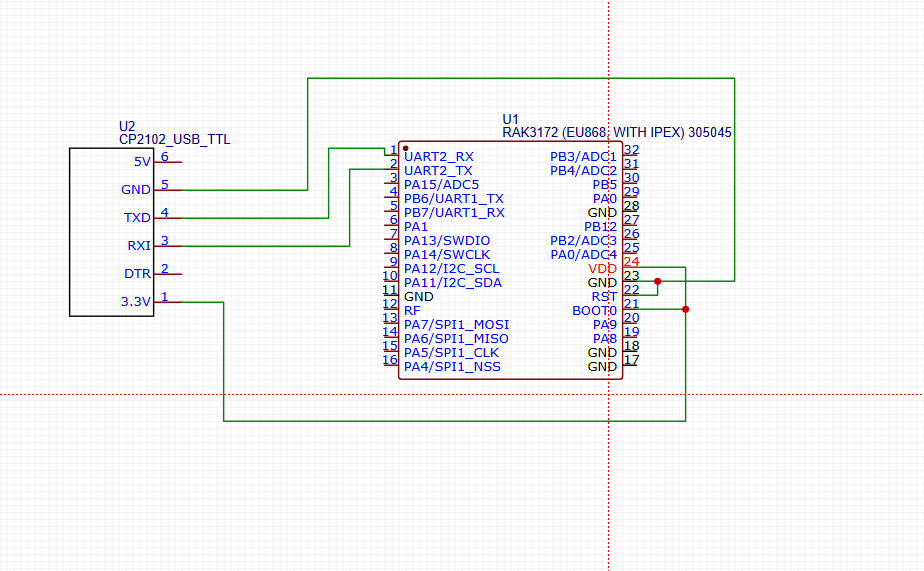
Task: Select the RXI pin label on U2
Action: point(138,245)
